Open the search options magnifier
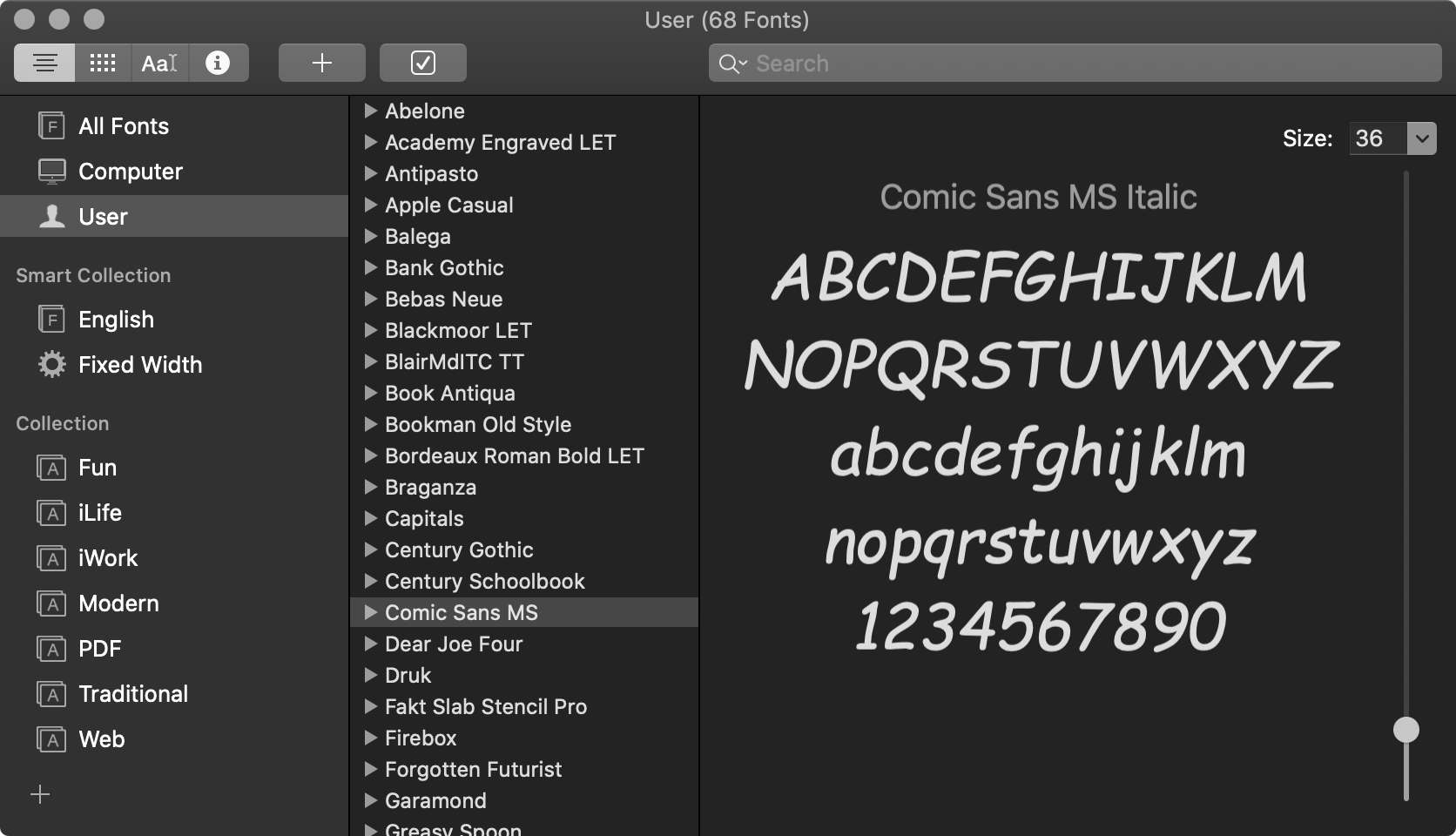The height and width of the screenshot is (836, 1456). pos(732,64)
